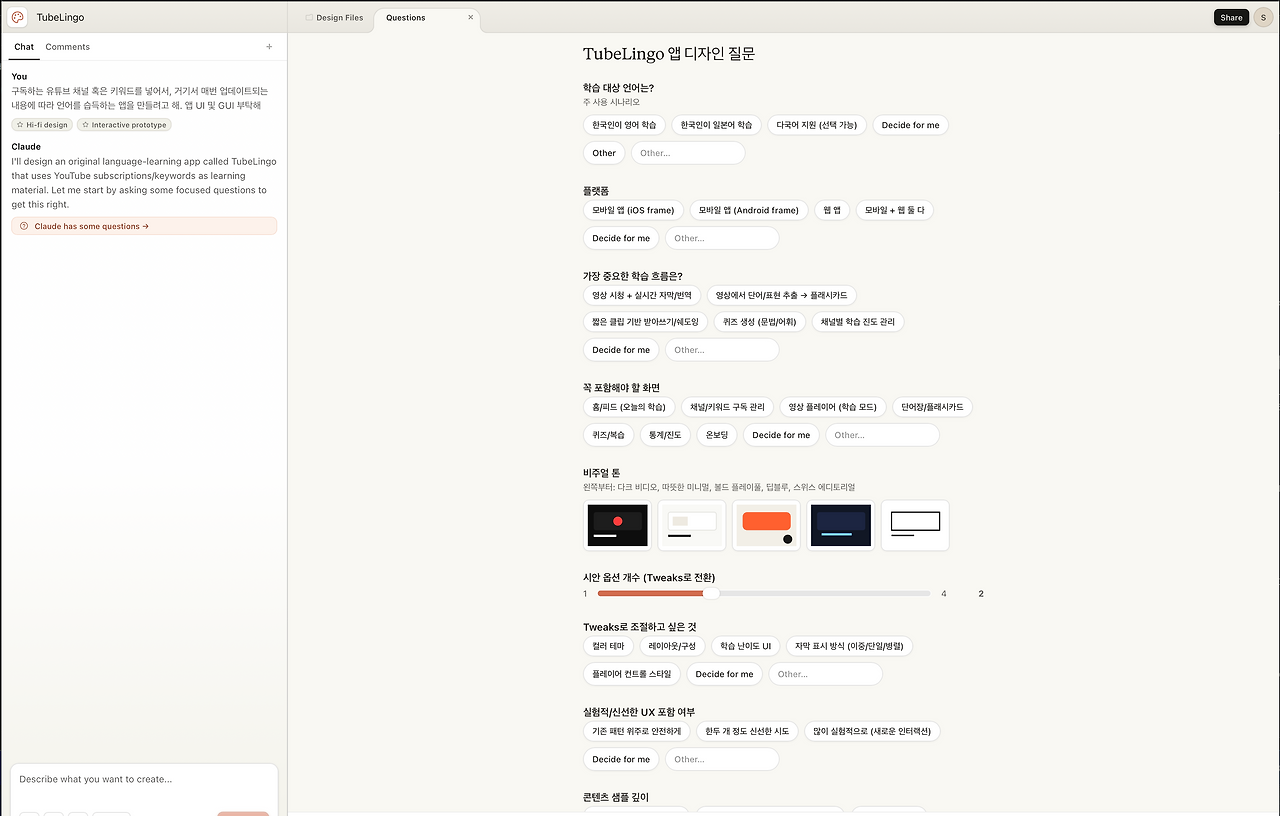
Task: Select 한두 개 정도 신선한 시도 option
Action: (747, 731)
